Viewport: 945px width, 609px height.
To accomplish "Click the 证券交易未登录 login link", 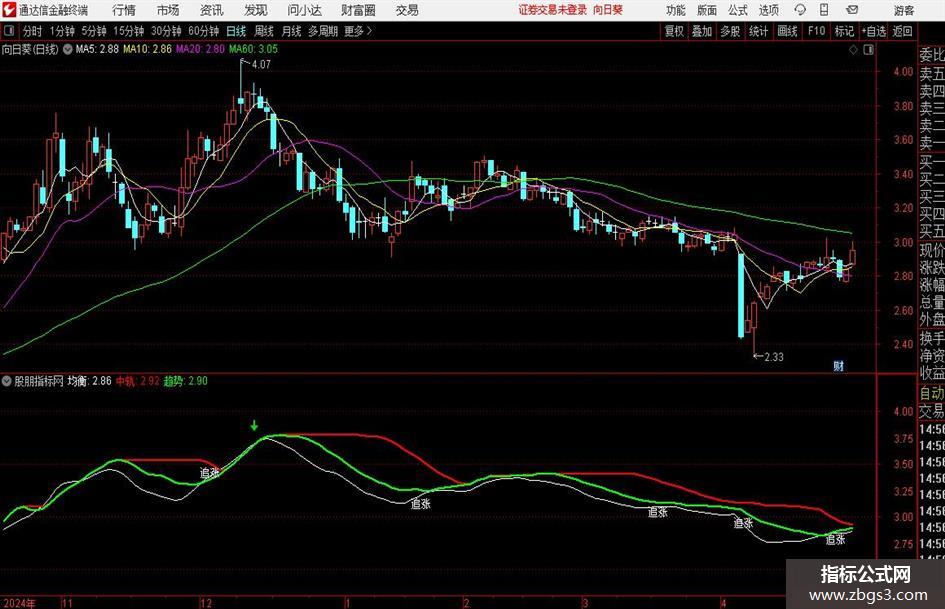I will point(552,10).
